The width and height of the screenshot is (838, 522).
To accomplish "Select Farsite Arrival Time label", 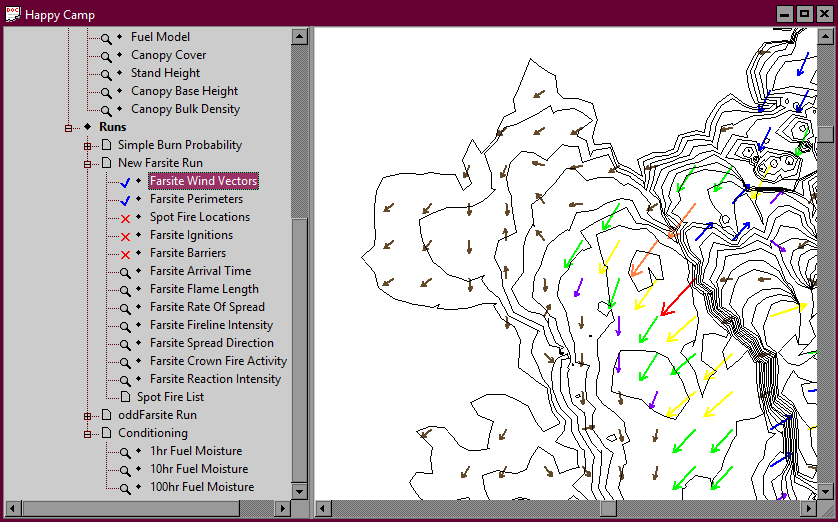I will [x=200, y=271].
